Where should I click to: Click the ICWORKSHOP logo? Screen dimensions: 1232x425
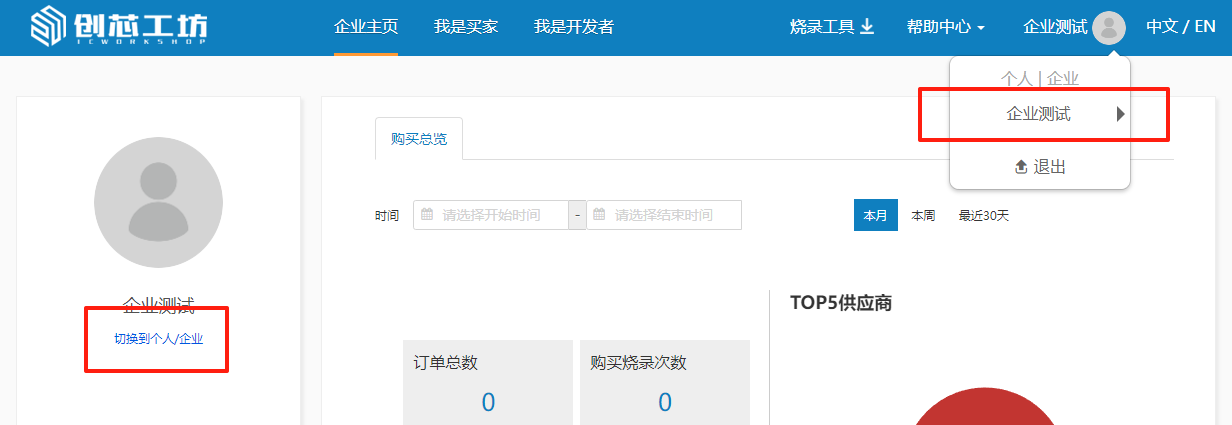coord(118,27)
